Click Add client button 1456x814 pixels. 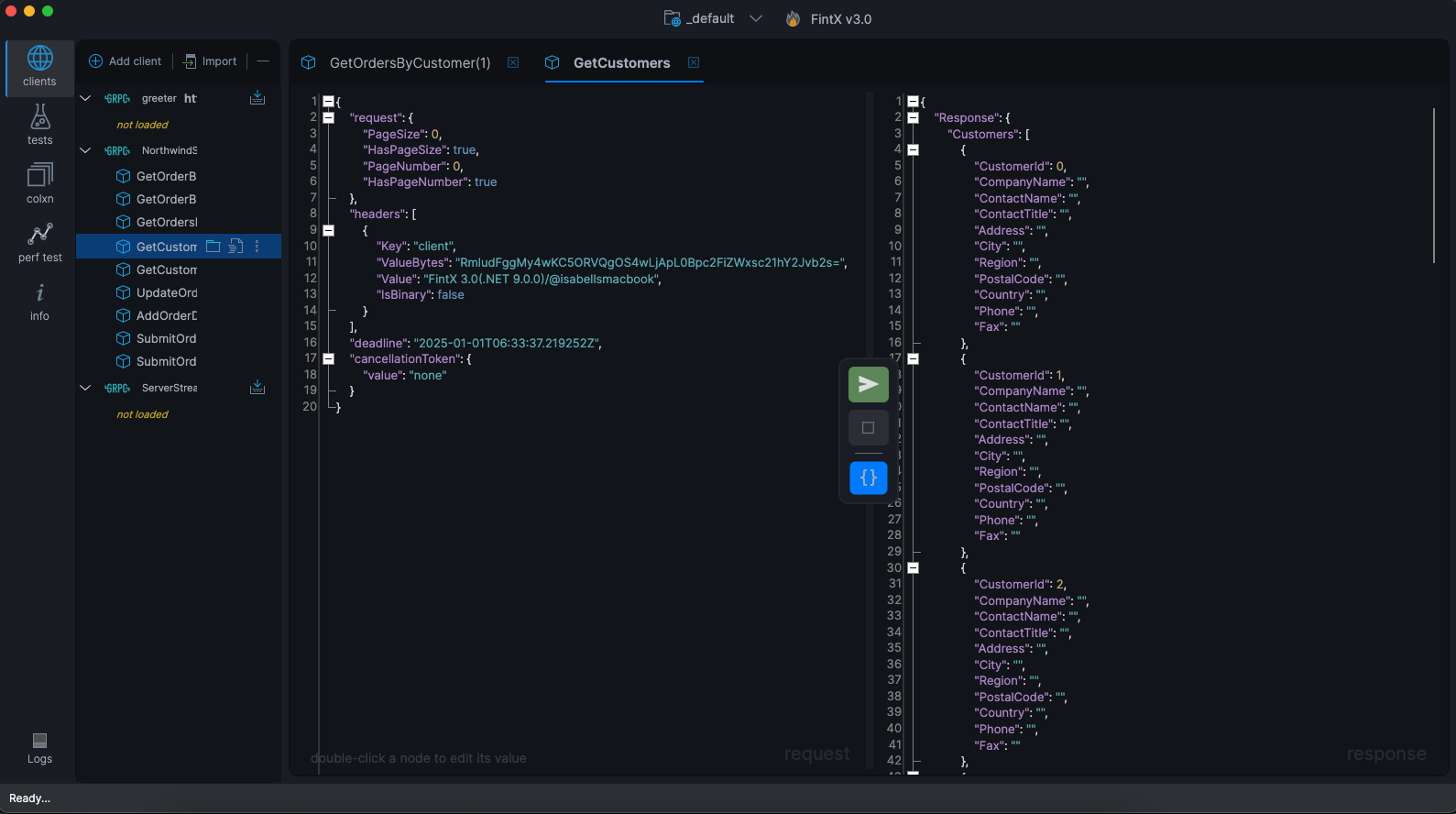125,61
